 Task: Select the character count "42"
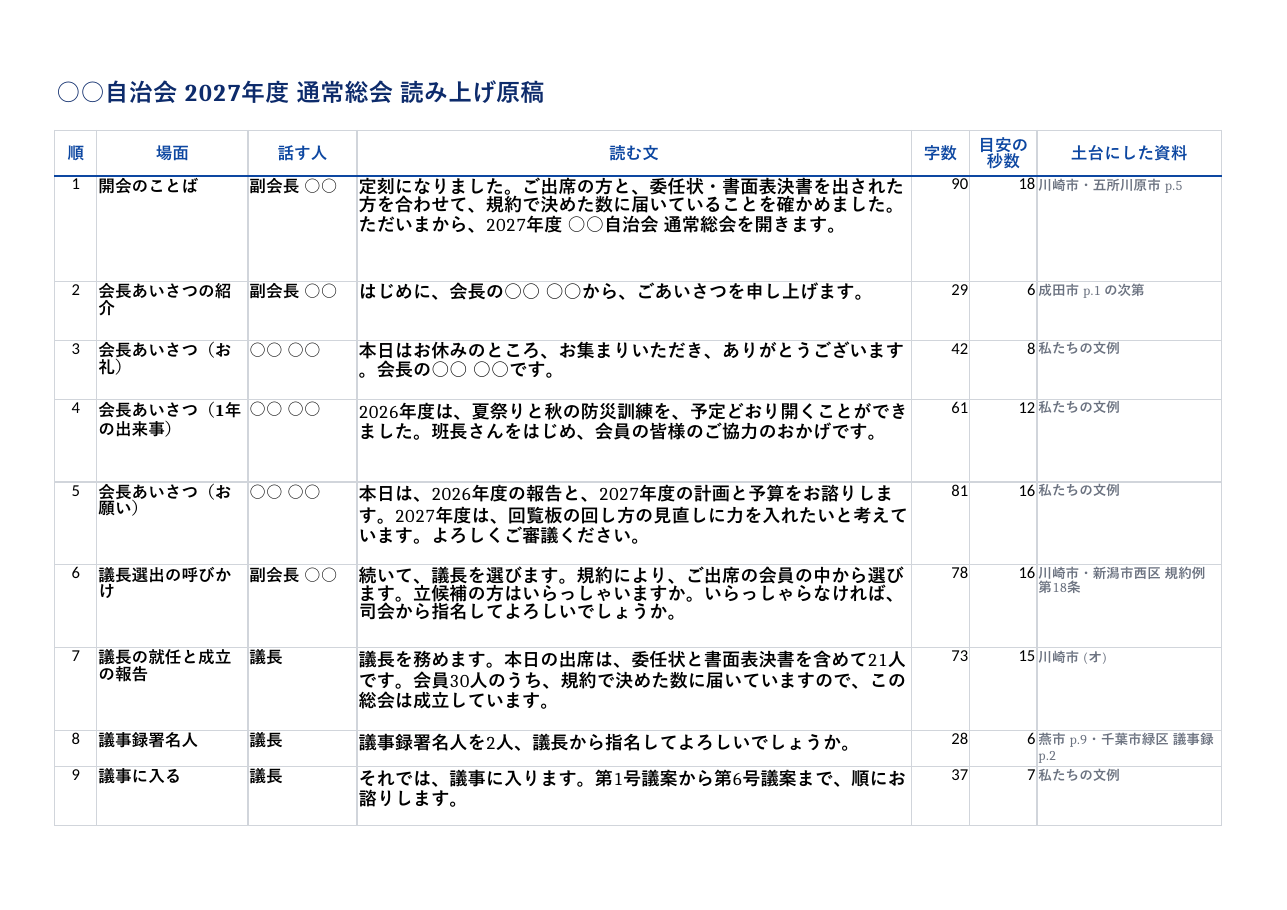pos(959,348)
